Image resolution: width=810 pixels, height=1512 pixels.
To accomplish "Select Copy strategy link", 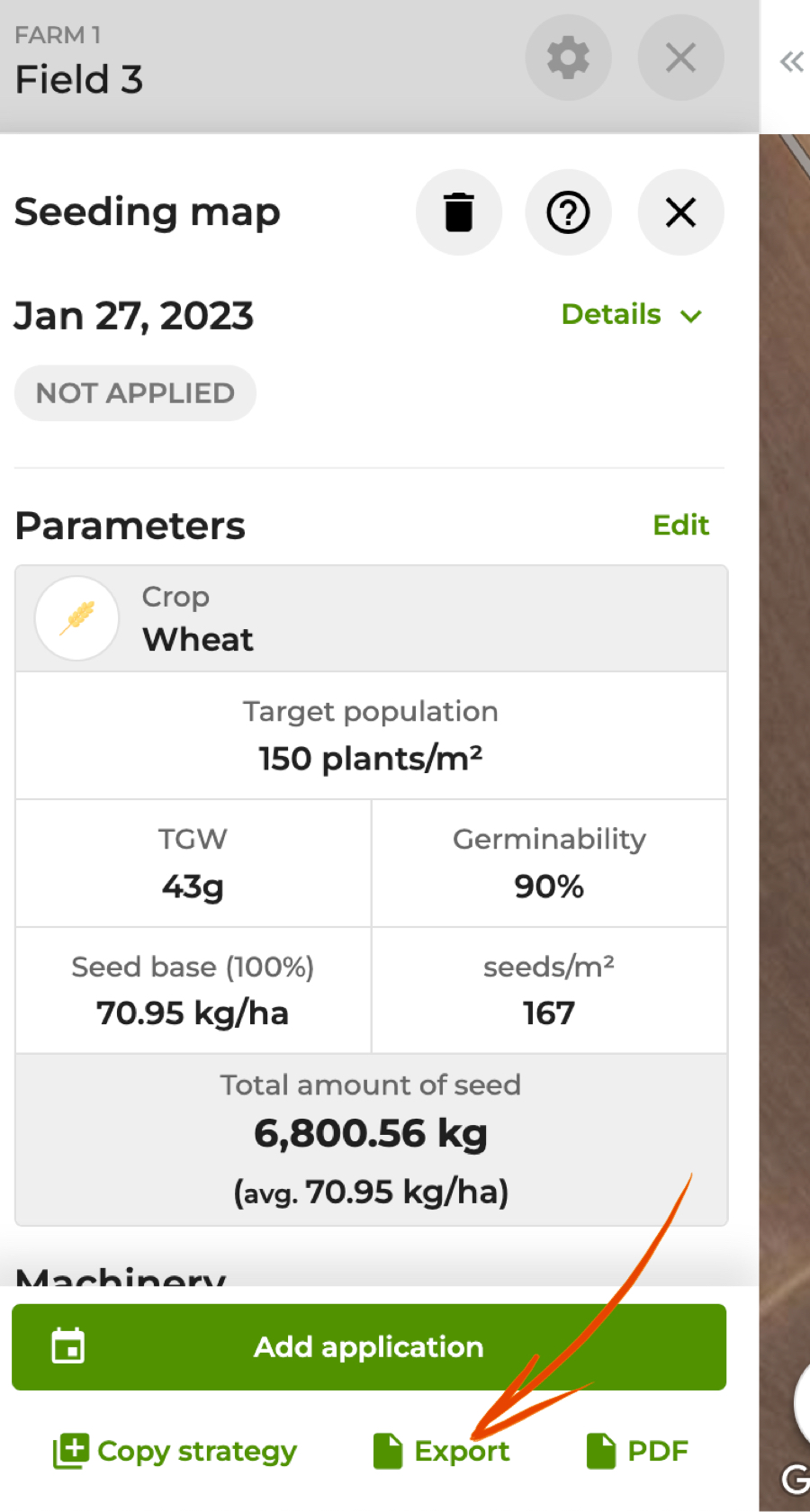I will pyautogui.click(x=197, y=1451).
